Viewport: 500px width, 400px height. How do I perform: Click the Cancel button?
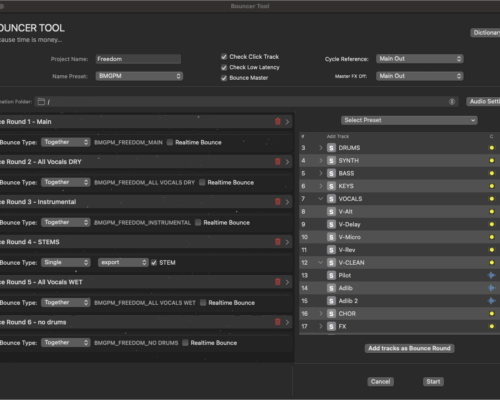[x=380, y=382]
